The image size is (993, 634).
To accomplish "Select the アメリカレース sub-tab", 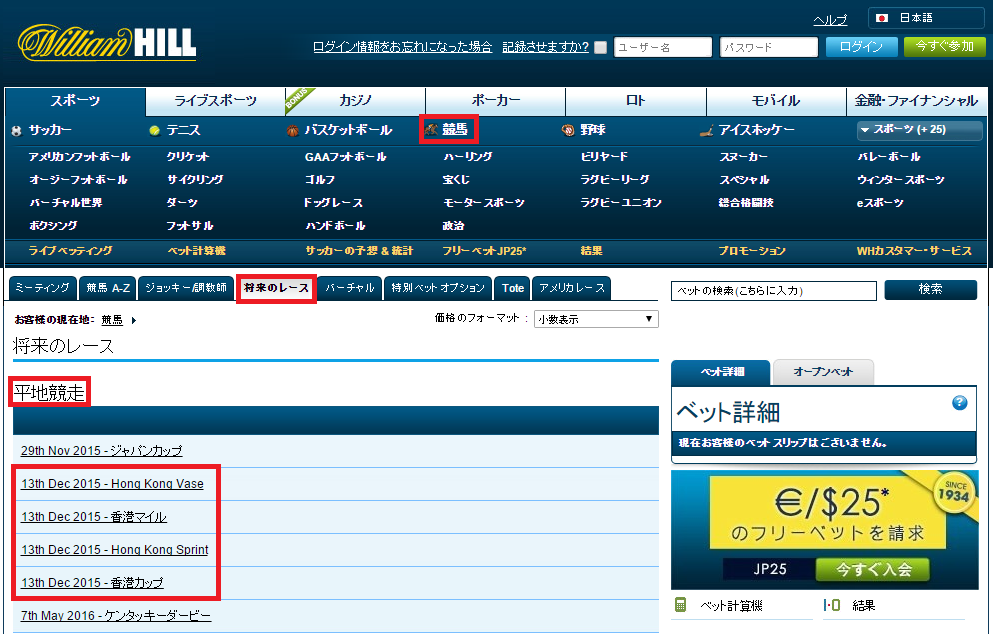I will coord(572,288).
